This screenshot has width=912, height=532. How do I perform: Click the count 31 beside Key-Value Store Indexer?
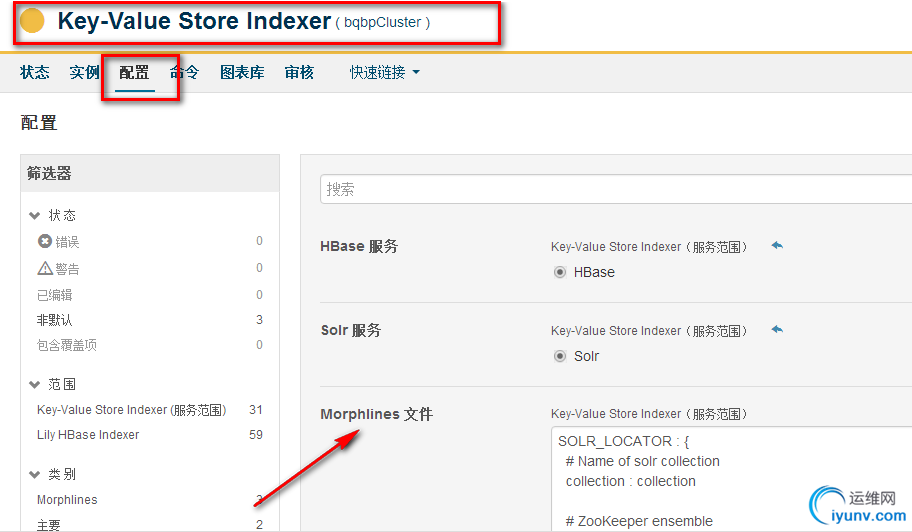pyautogui.click(x=256, y=410)
